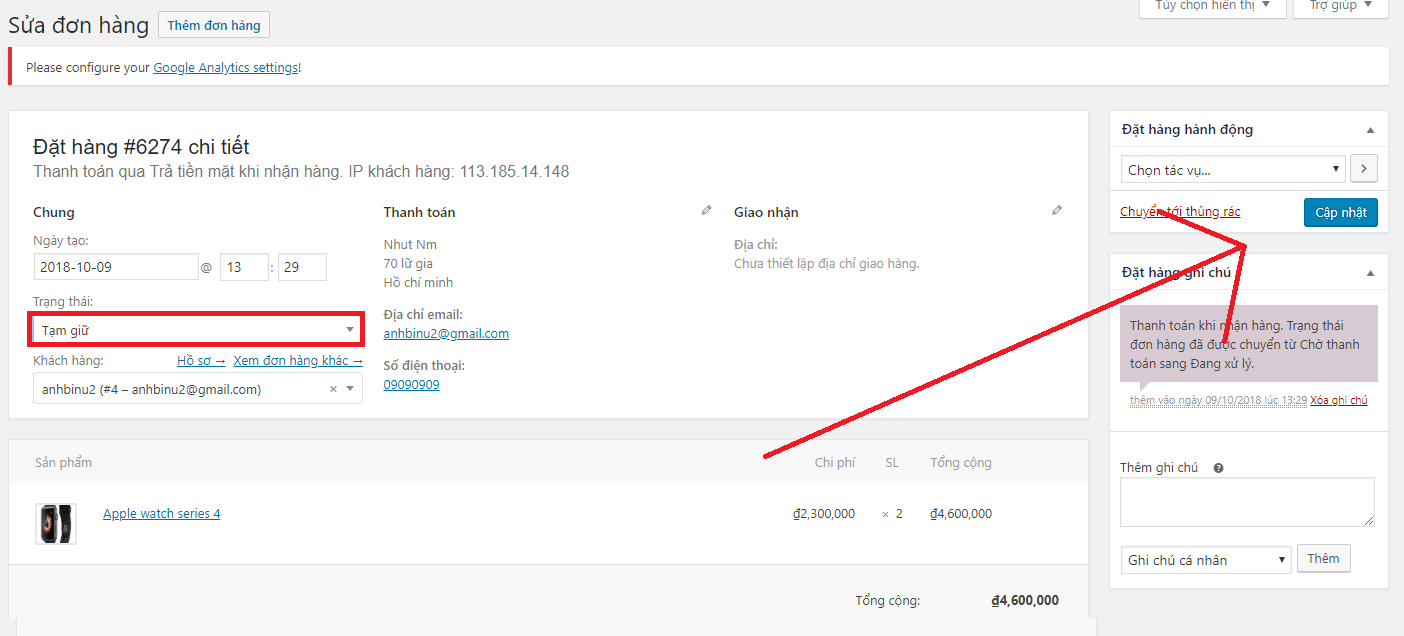Open the Tùy chọn hiển thị tab
Screen dimensions: 1404x636
(1212, 6)
